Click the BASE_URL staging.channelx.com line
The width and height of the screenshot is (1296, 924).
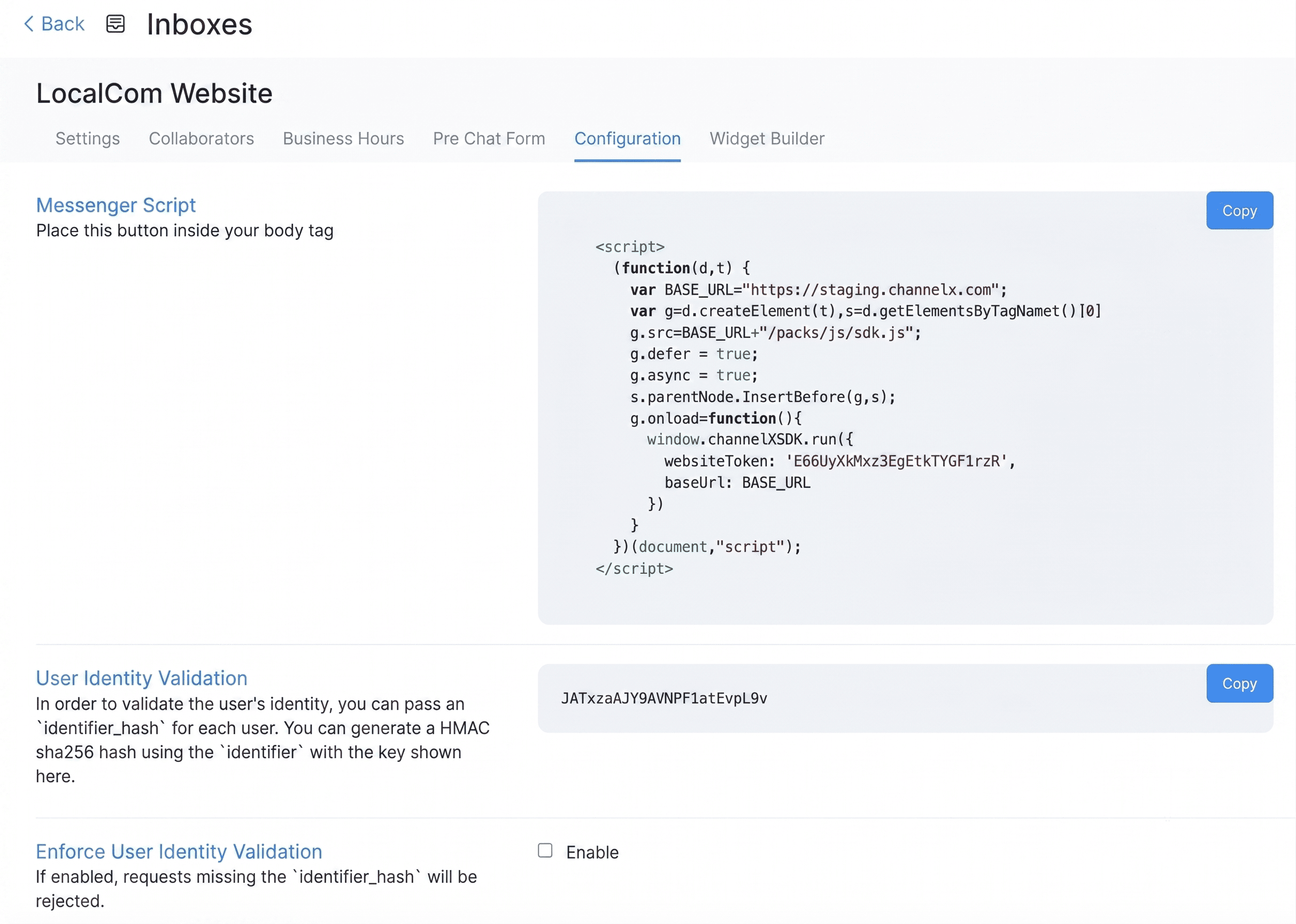pyautogui.click(x=819, y=290)
